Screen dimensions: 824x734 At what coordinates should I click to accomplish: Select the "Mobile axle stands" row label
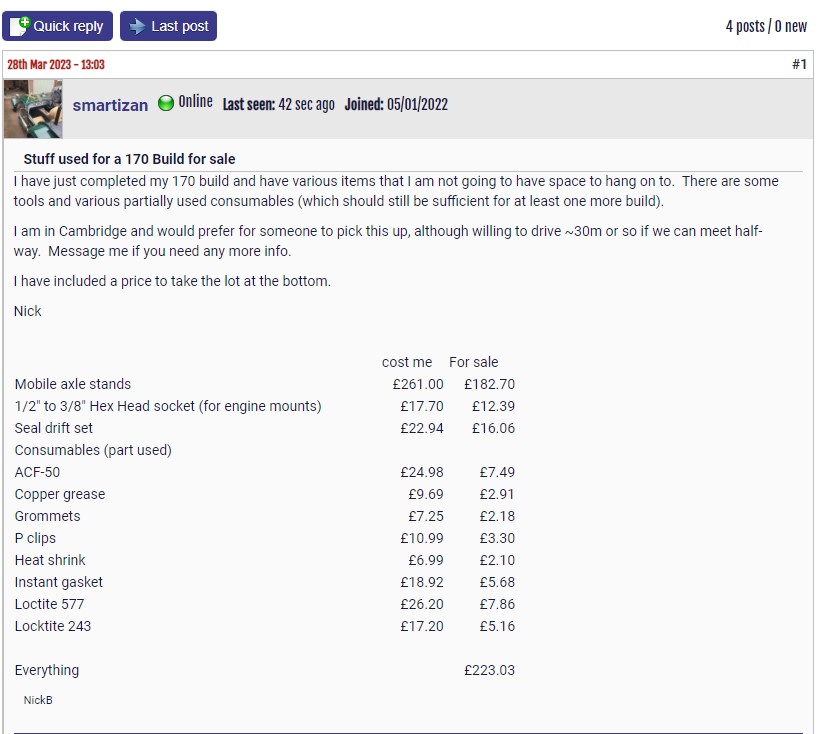pyautogui.click(x=73, y=384)
